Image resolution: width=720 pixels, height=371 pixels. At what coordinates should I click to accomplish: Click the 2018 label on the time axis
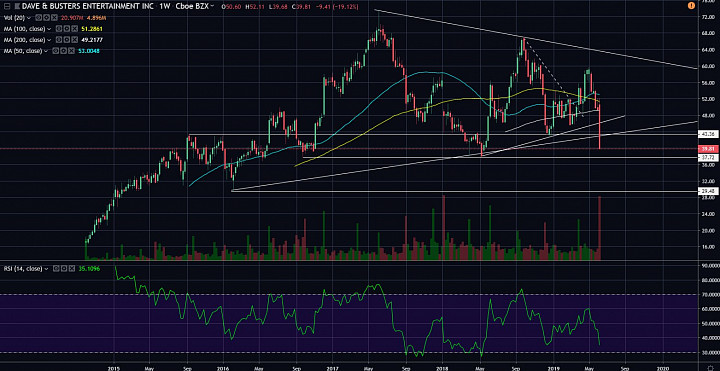[x=443, y=368]
